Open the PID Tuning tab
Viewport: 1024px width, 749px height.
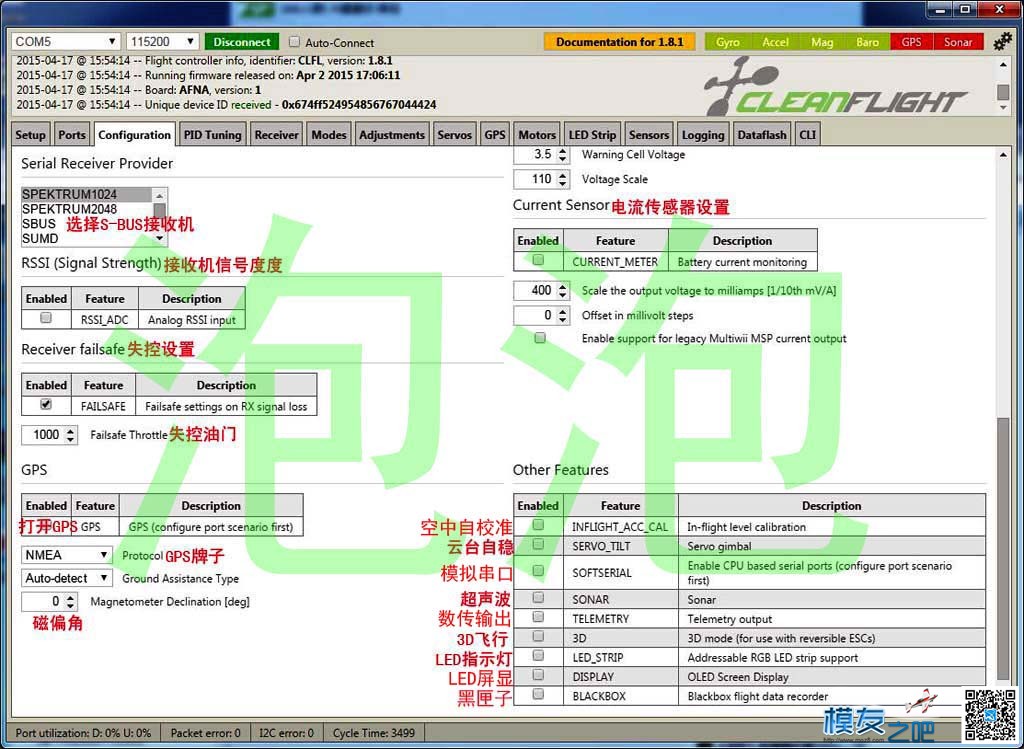(x=212, y=135)
